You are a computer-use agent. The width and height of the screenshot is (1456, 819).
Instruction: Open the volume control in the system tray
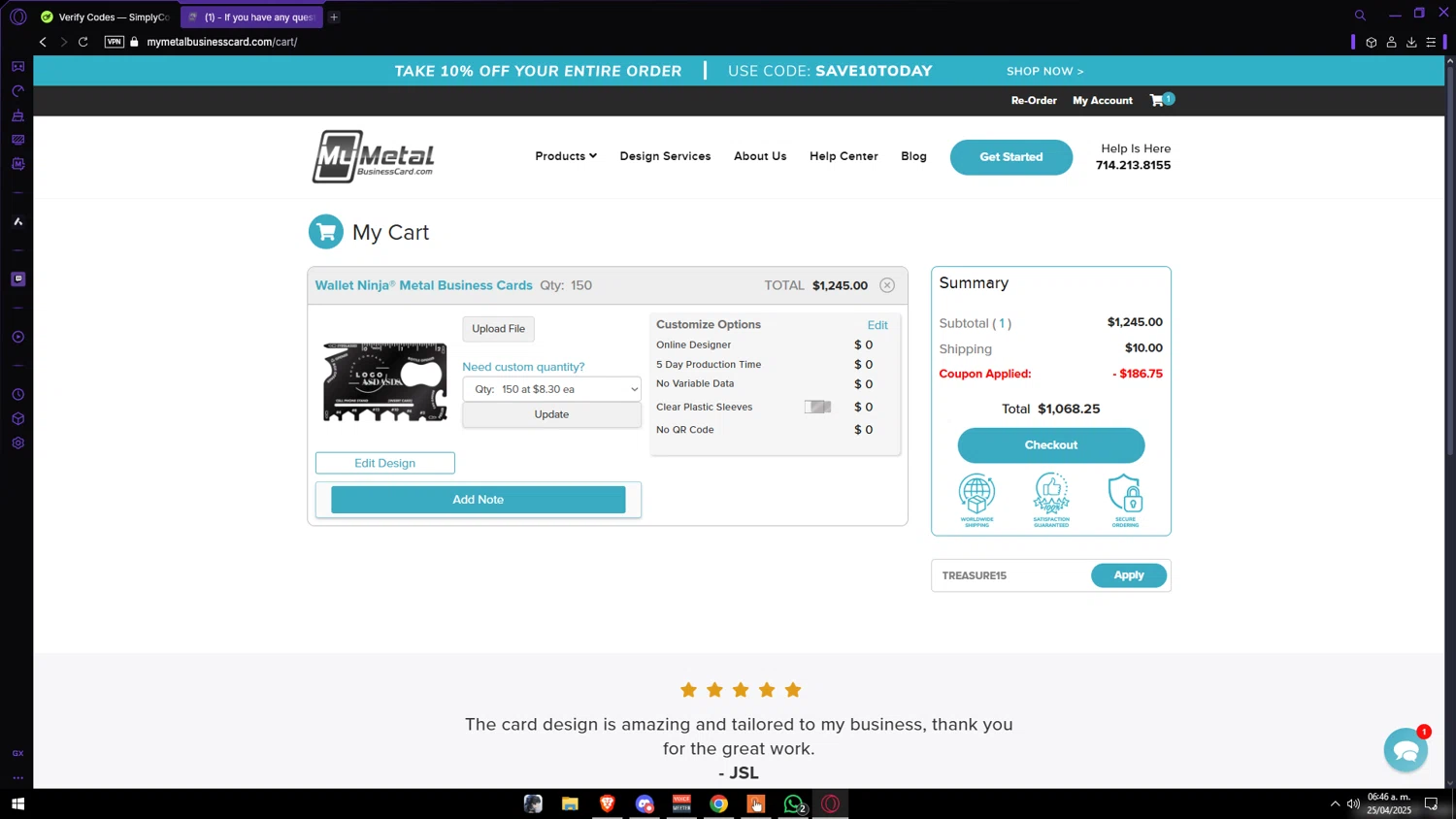1353,803
